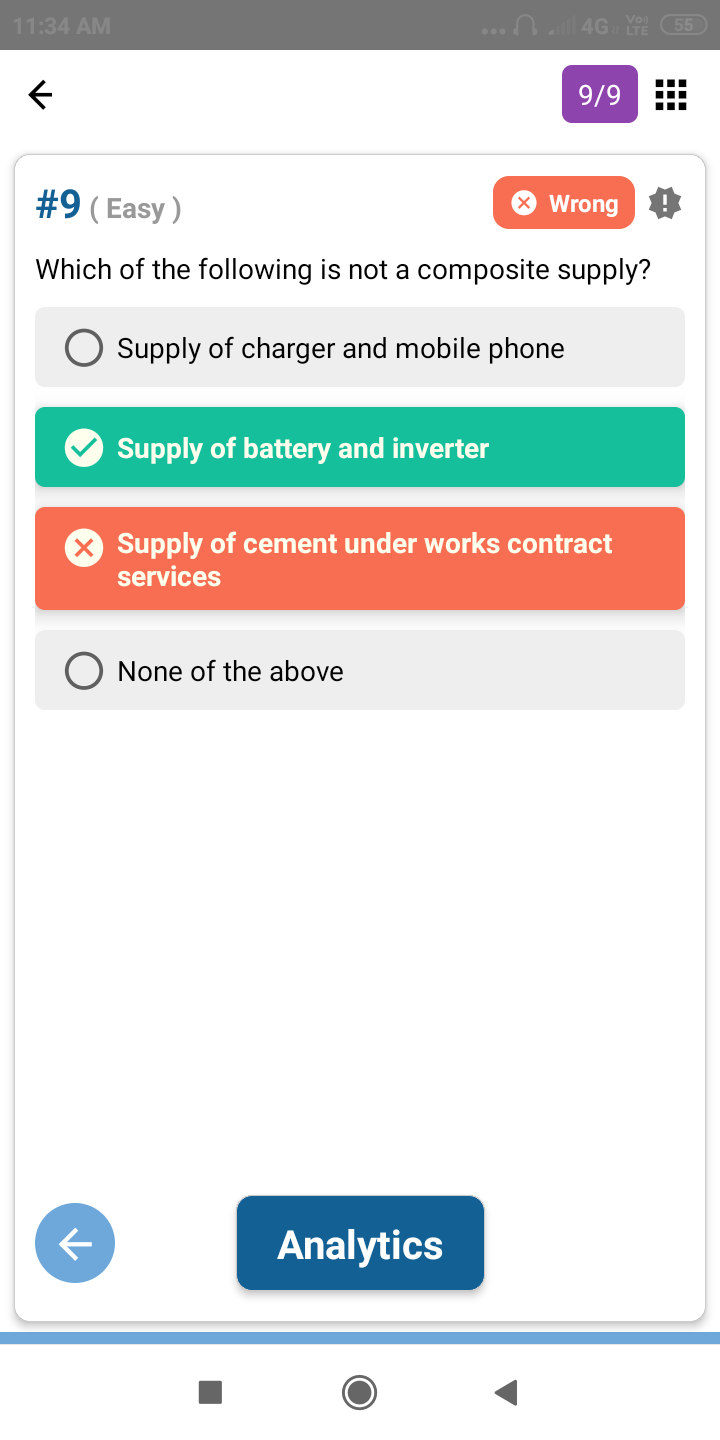The image size is (720, 1440).
Task: Tap Android recent apps square button
Action: [x=210, y=1392]
